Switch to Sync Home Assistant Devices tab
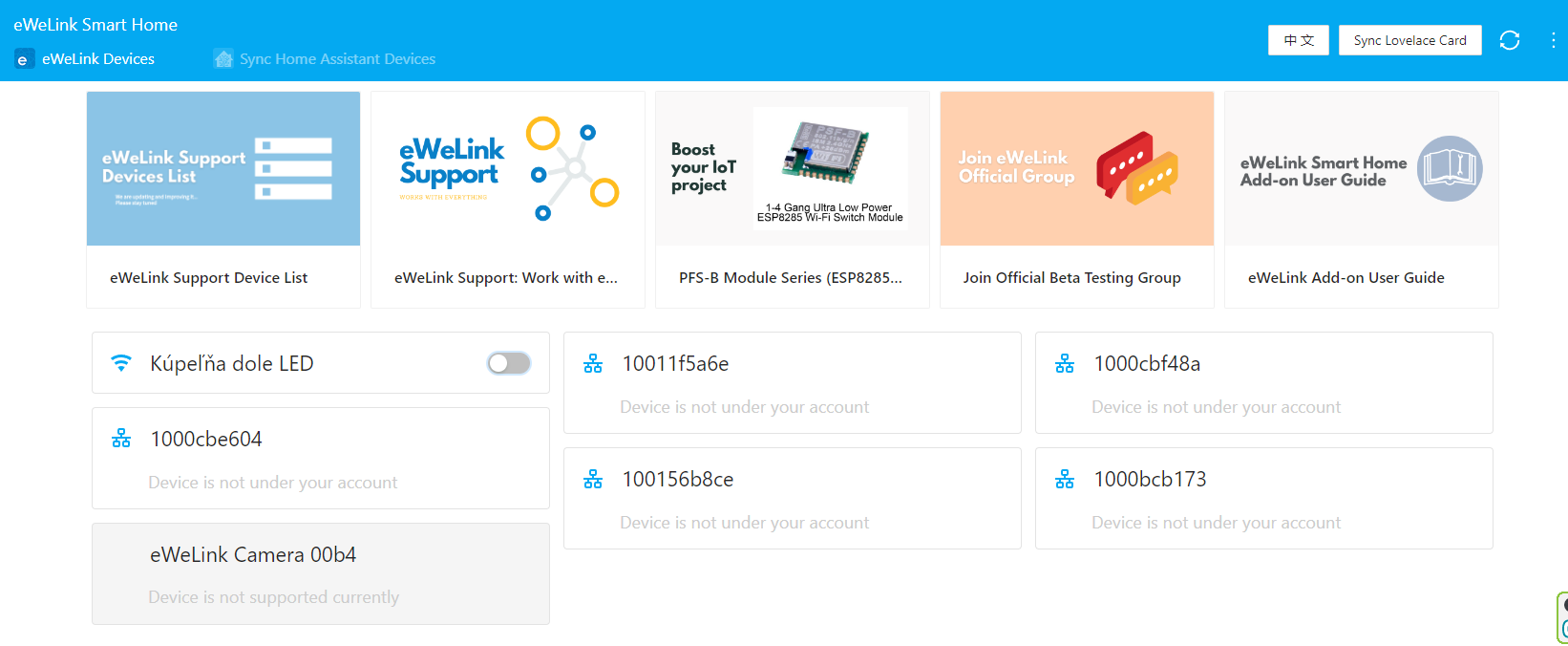 (x=325, y=59)
